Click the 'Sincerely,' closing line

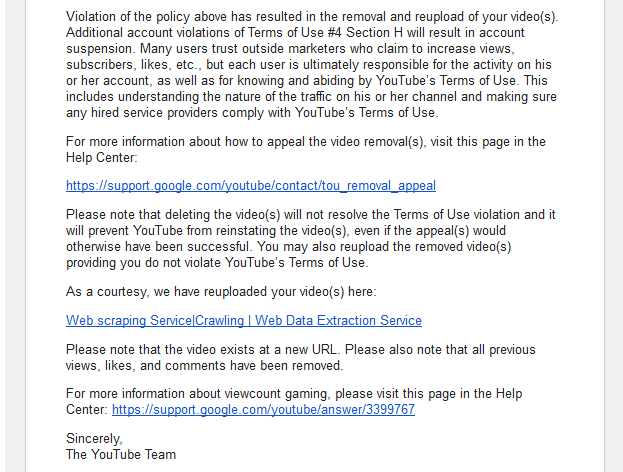click(94, 439)
